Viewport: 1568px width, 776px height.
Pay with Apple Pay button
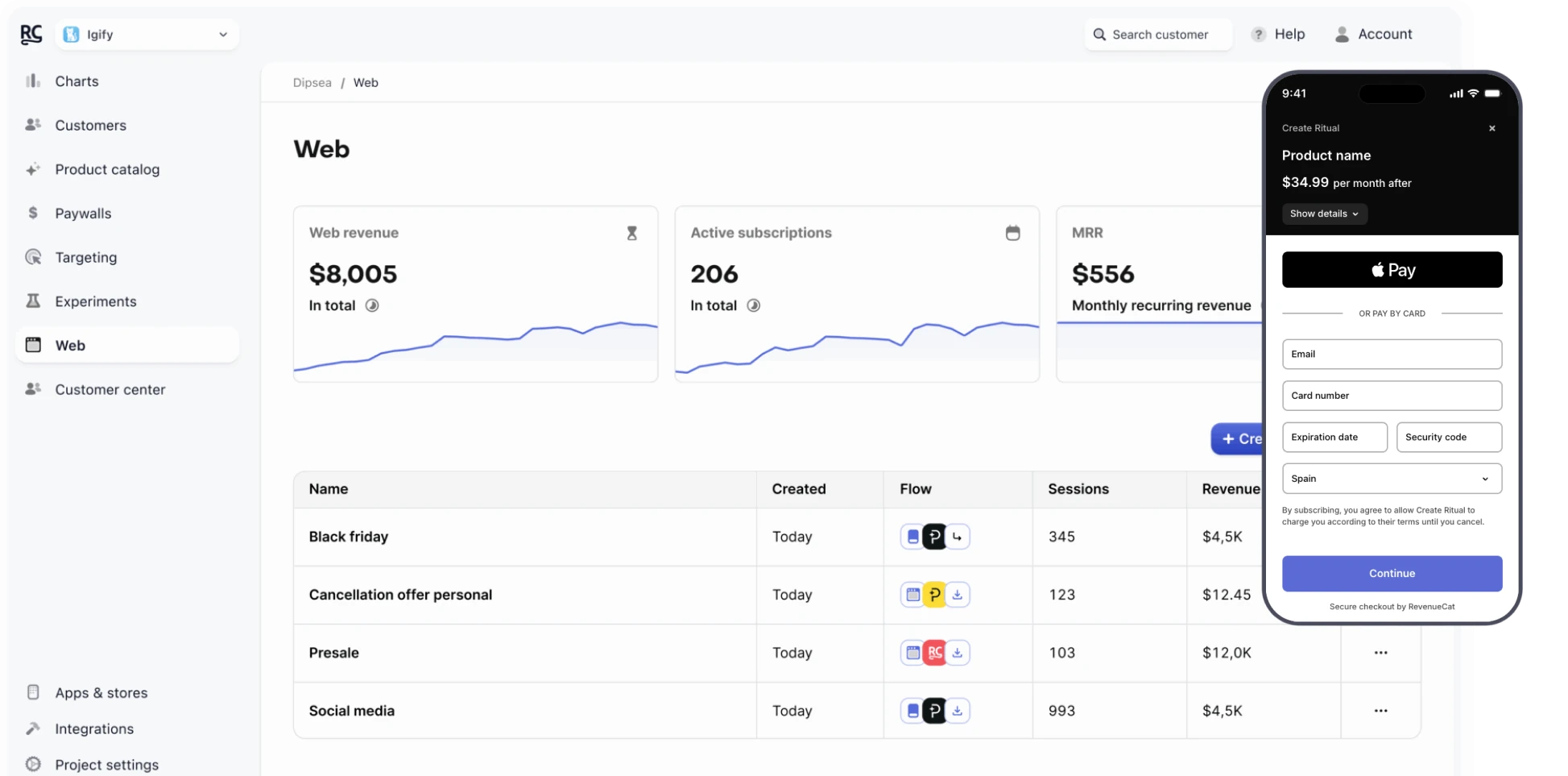click(1392, 270)
